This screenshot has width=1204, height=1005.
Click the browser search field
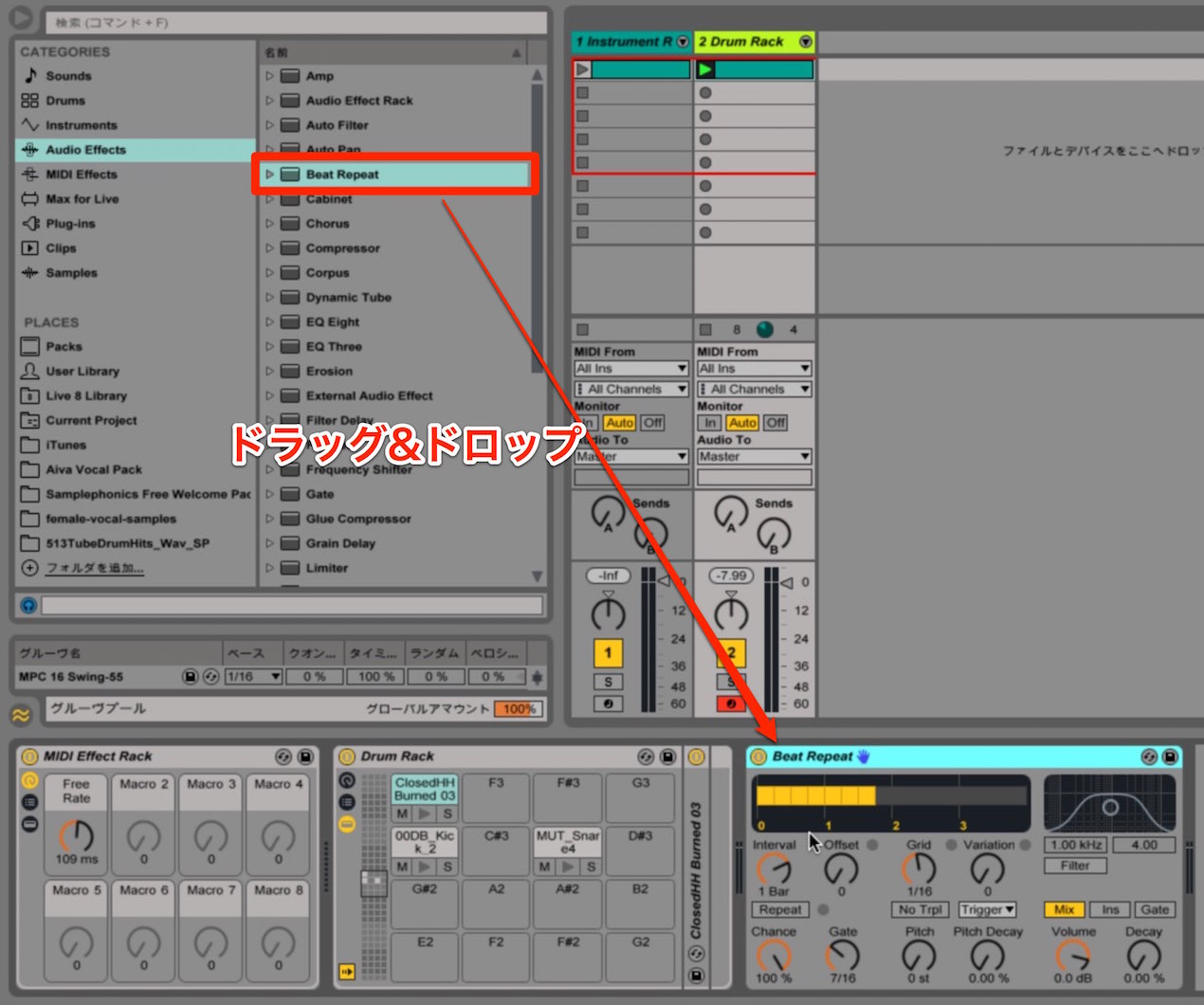tap(297, 22)
